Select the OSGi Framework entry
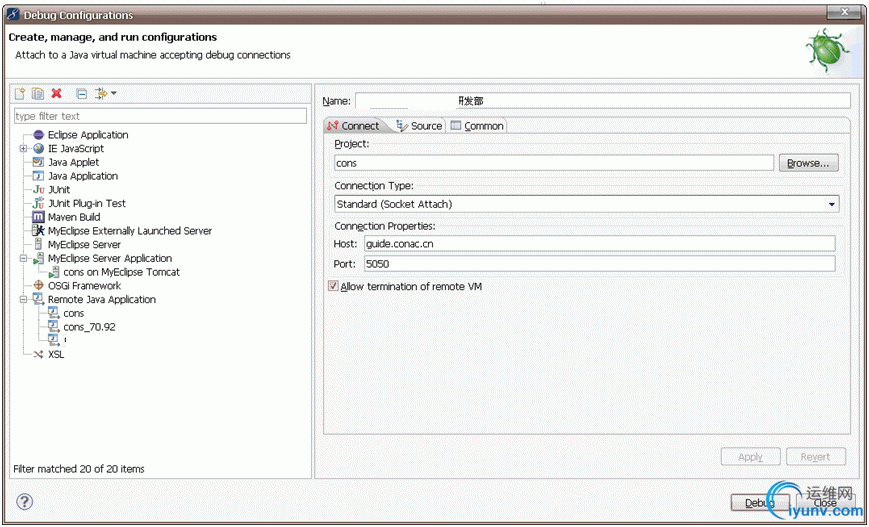Image resolution: width=869 pixels, height=527 pixels. [84, 285]
